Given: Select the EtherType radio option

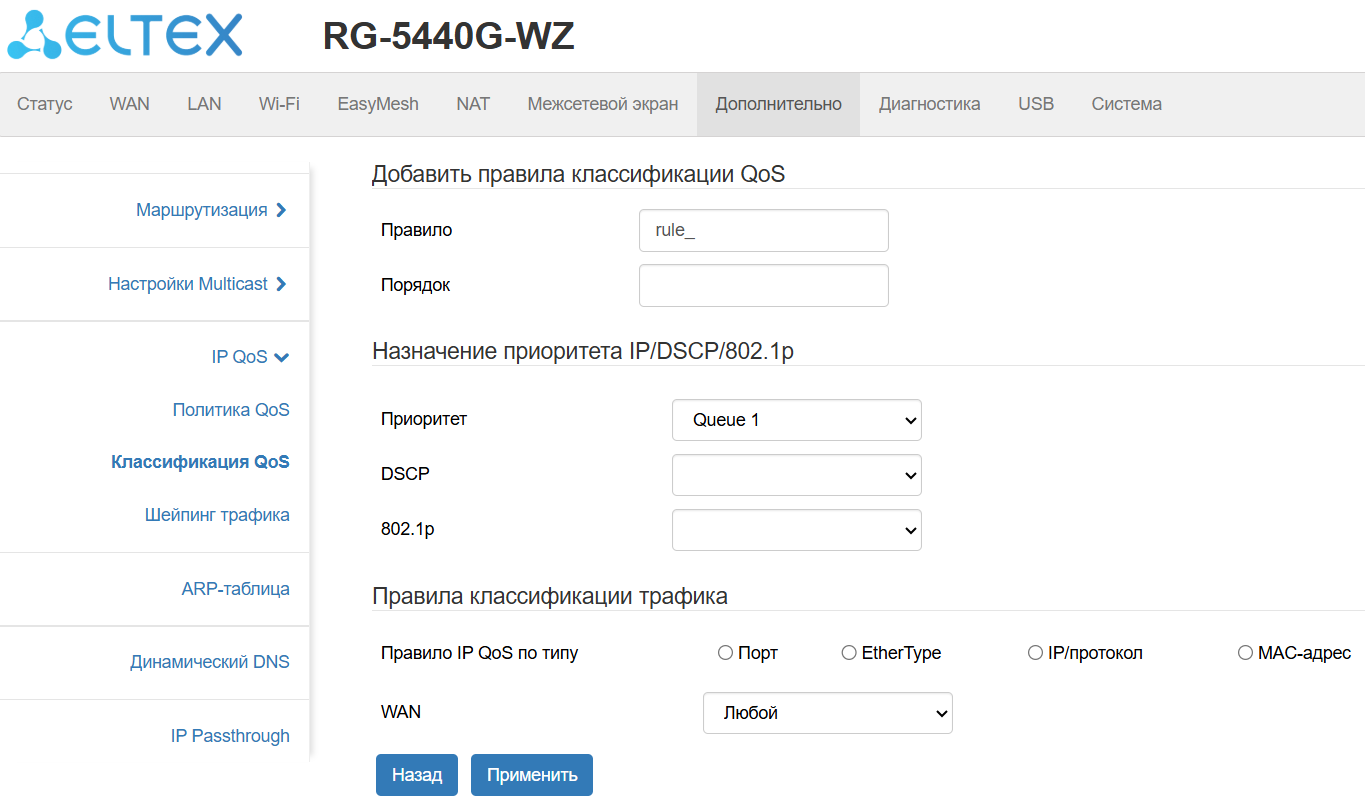Looking at the screenshot, I should coord(849,653).
